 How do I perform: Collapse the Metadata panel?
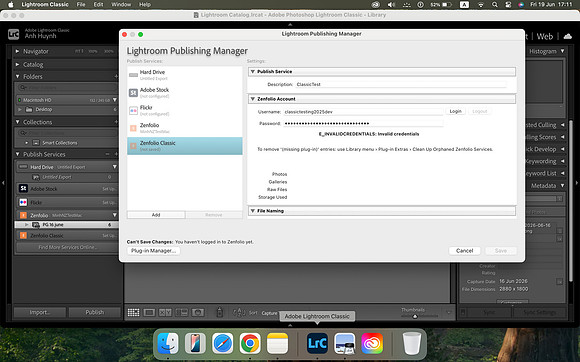[563, 186]
